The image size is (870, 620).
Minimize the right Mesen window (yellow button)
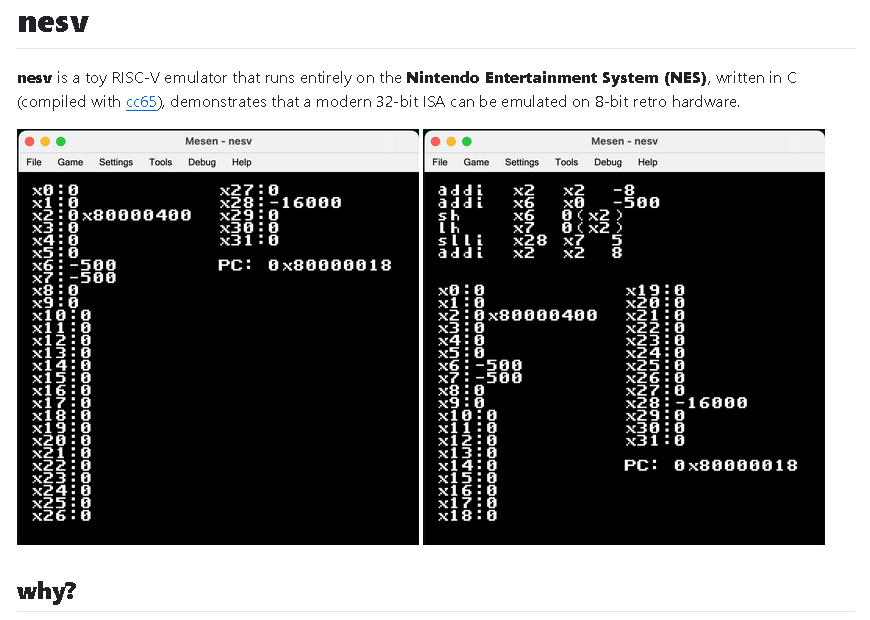point(452,142)
